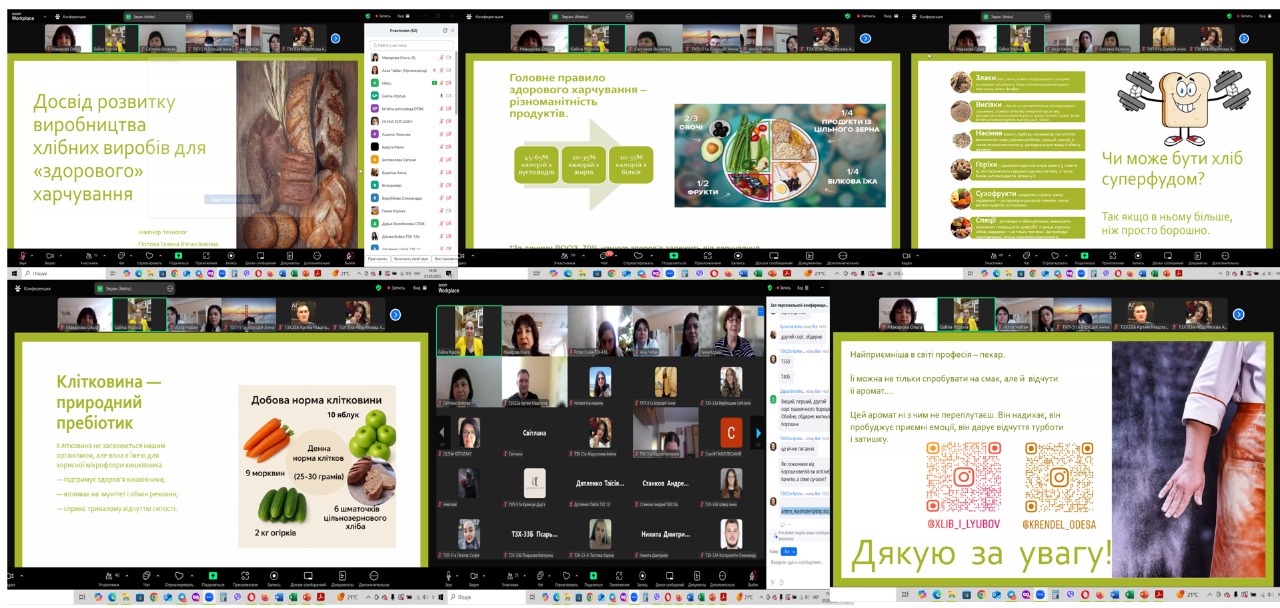Click Leave meeting icon in bread title slide window

[349, 256]
